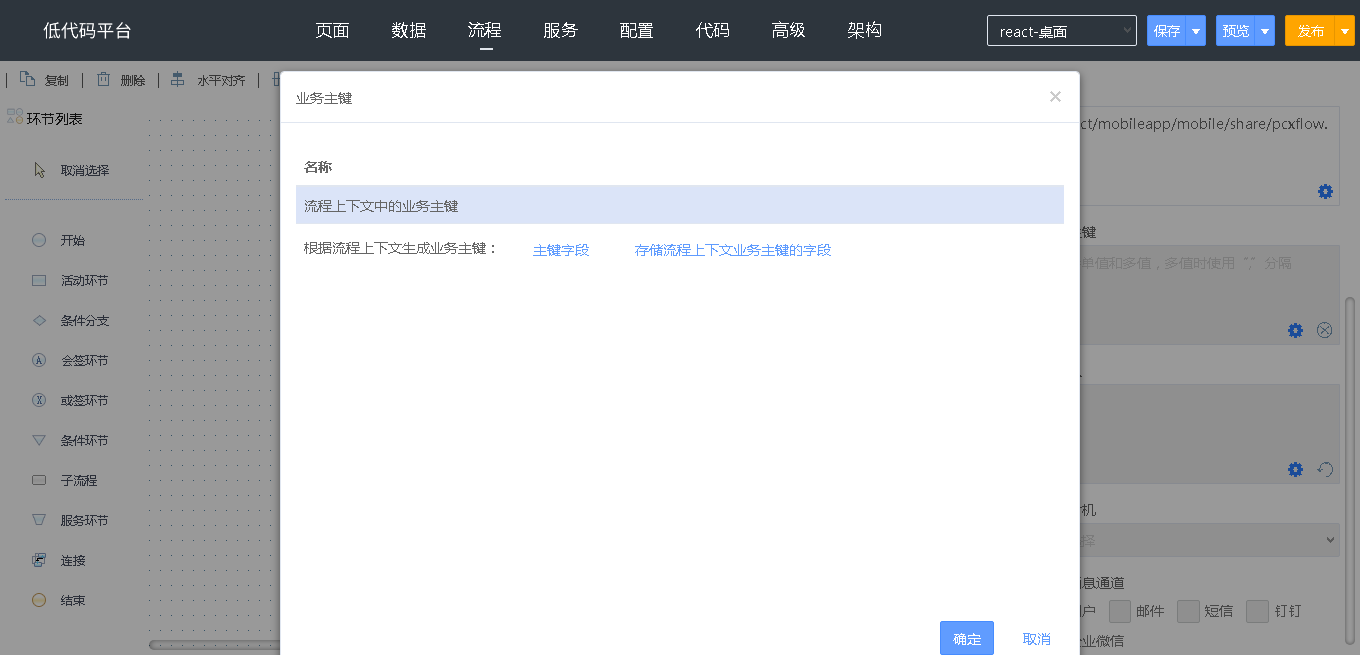The height and width of the screenshot is (655, 1360).
Task: Click gear icon under the pcxflow path field
Action: coord(1325,191)
